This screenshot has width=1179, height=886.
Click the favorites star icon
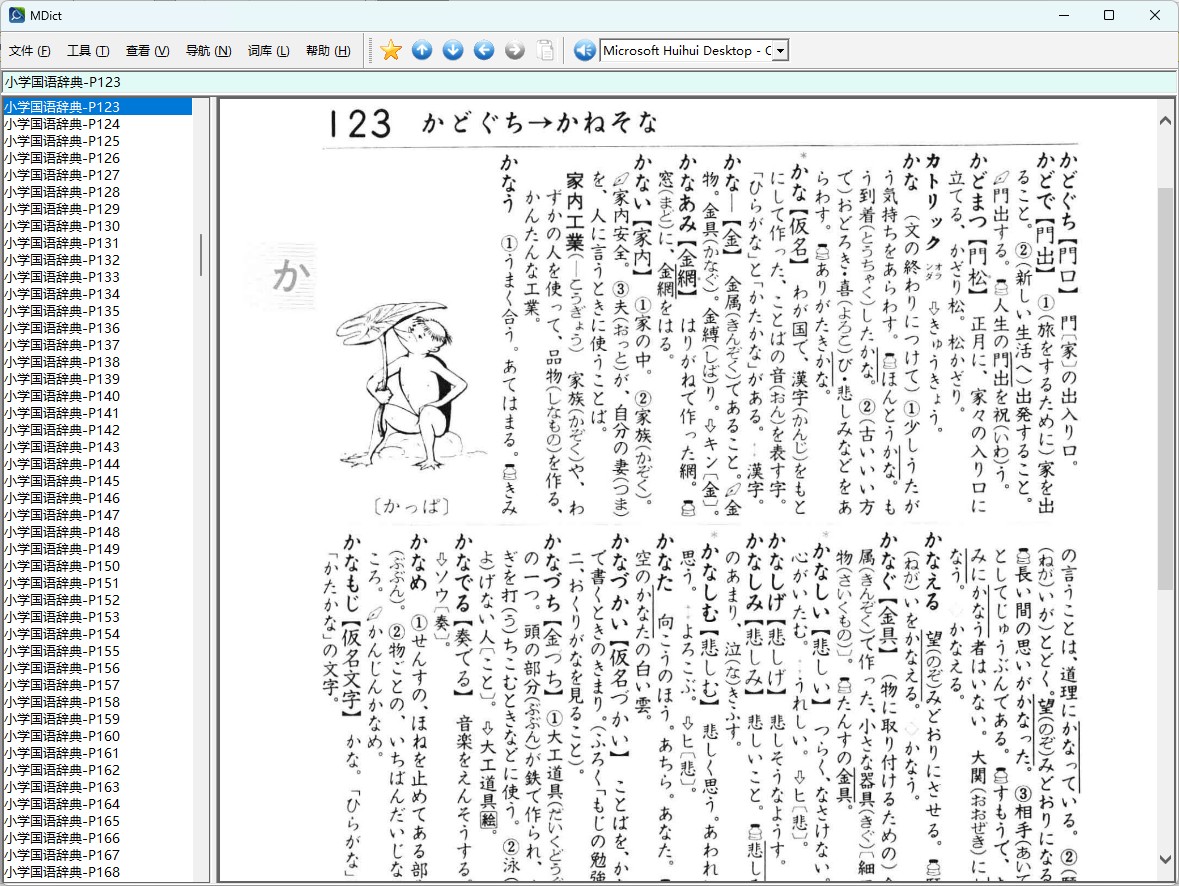[x=391, y=50]
